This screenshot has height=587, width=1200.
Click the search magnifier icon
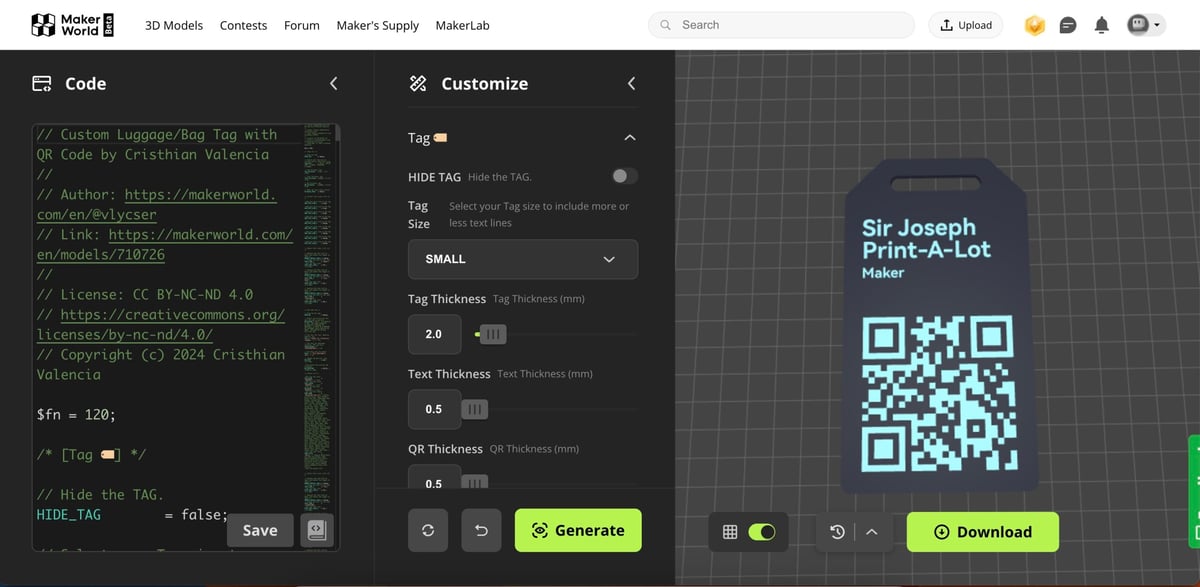[666, 25]
